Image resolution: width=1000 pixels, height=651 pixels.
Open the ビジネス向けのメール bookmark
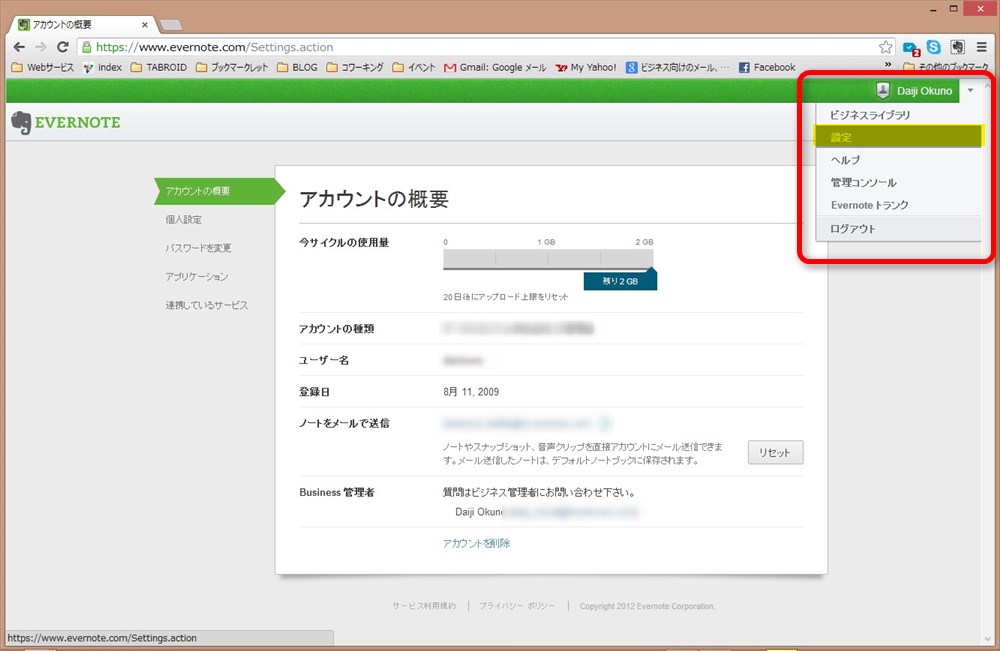pyautogui.click(x=677, y=68)
